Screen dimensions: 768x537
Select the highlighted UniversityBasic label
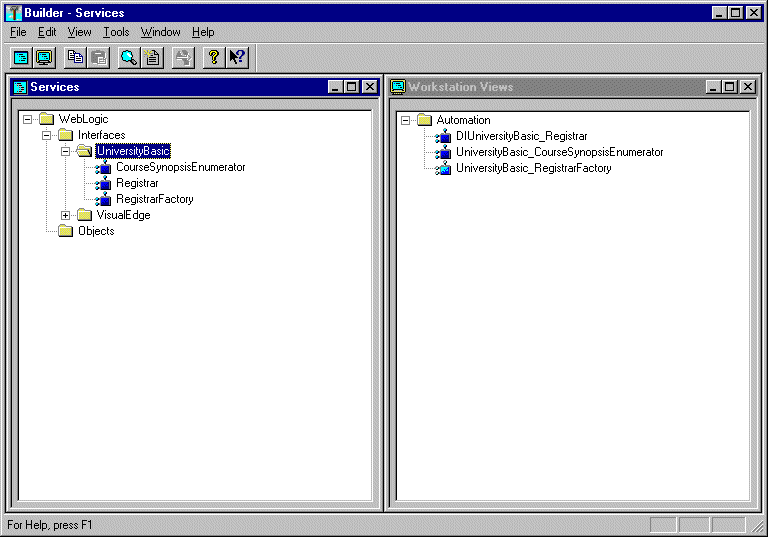point(133,151)
